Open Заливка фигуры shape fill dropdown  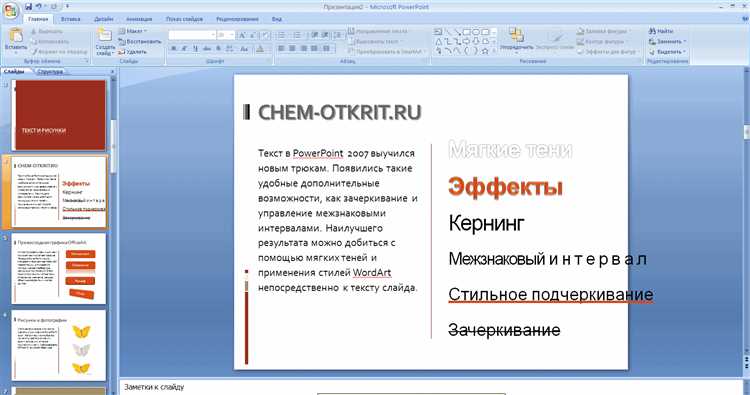click(604, 31)
